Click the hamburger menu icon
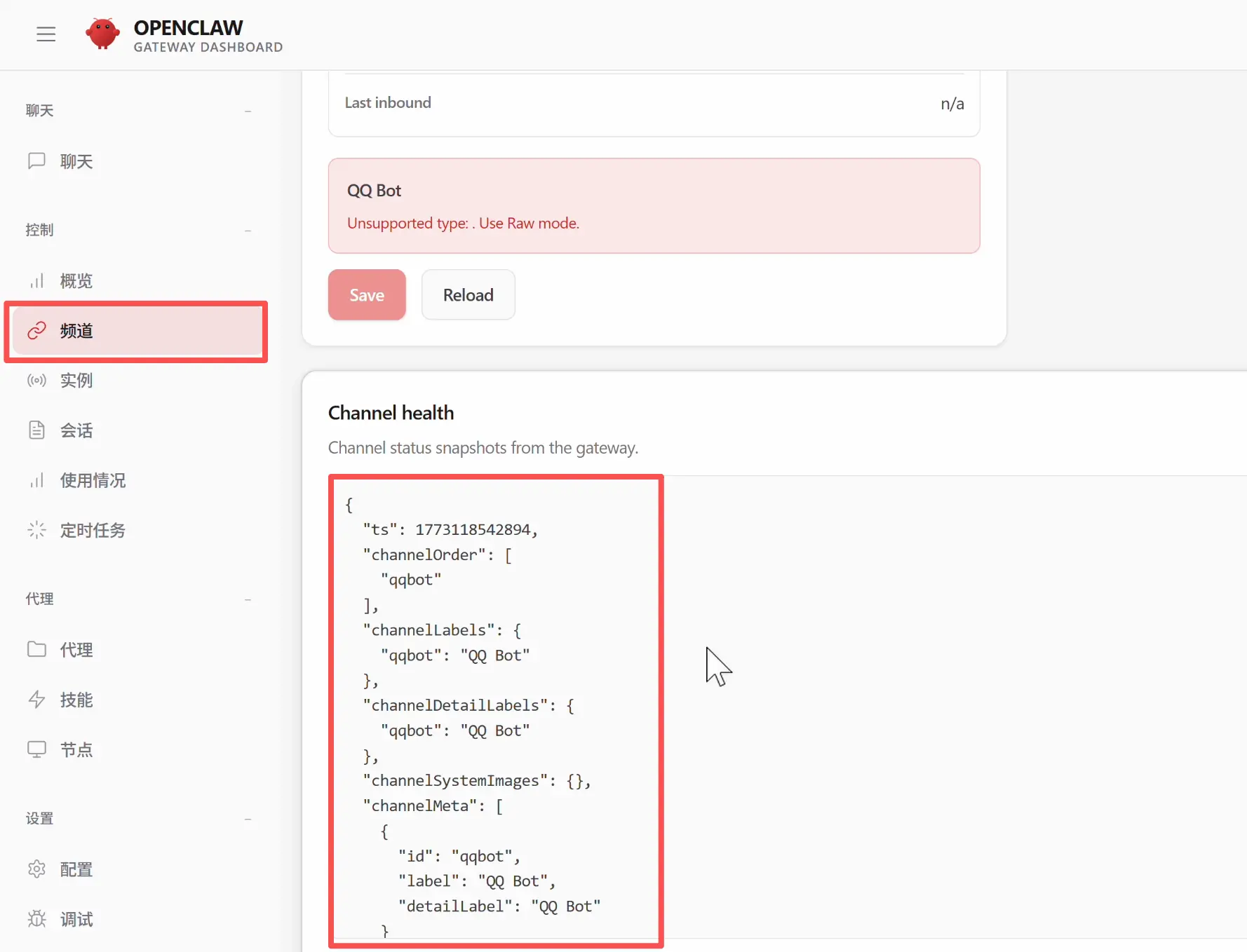Screen dimensions: 1247x952 [x=46, y=34]
